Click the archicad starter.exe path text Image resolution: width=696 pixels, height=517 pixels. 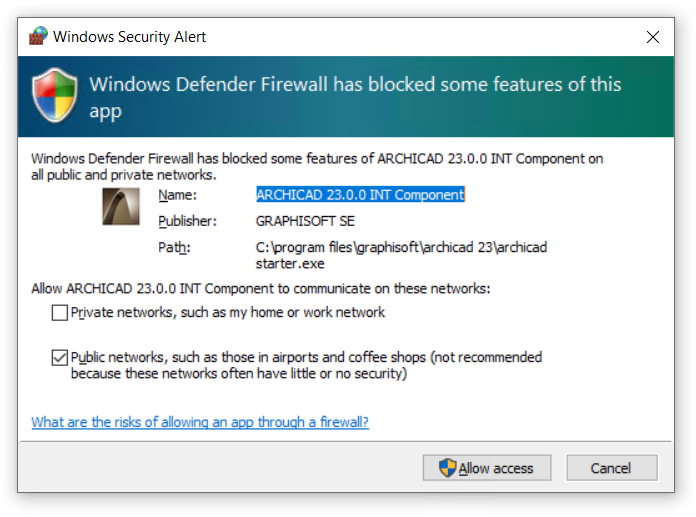point(402,255)
